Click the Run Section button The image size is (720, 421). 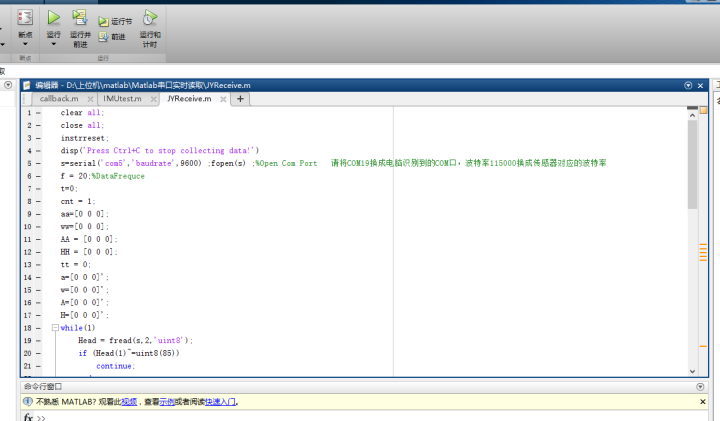(115, 22)
